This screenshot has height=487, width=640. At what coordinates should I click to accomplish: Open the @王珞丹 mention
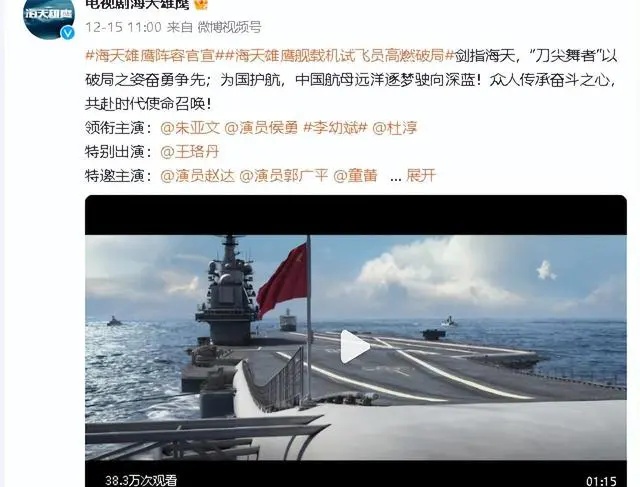coord(190,152)
